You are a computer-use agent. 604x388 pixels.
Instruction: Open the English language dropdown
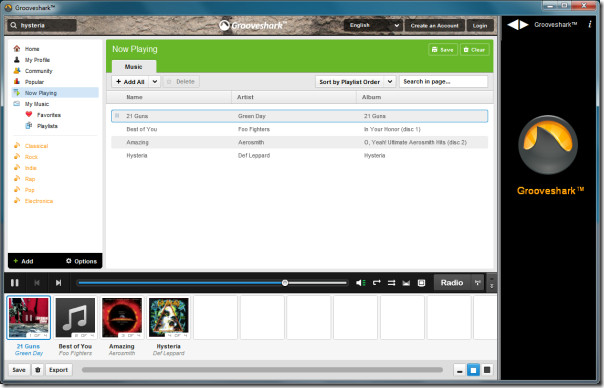click(x=373, y=25)
